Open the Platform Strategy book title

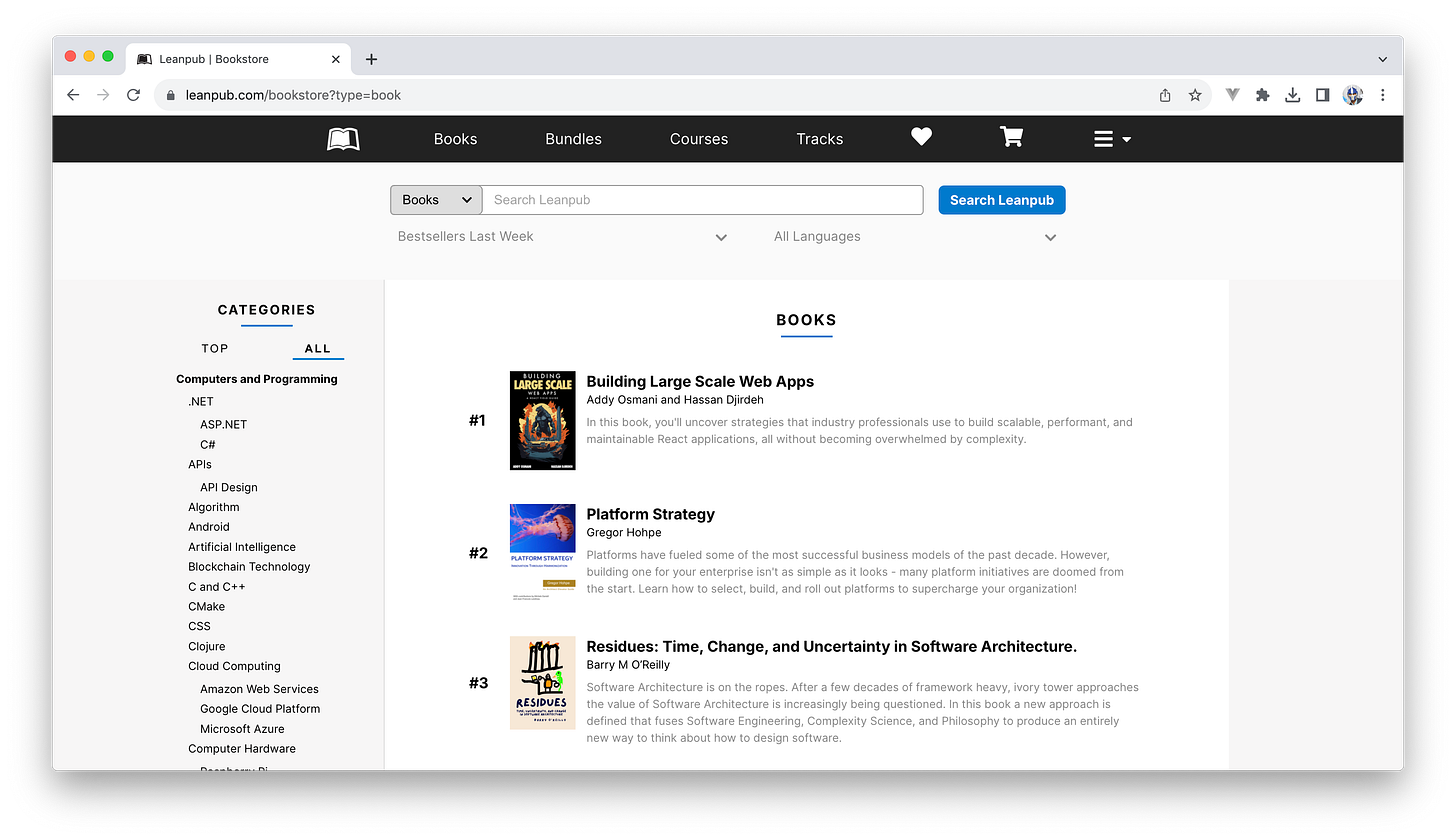650,514
